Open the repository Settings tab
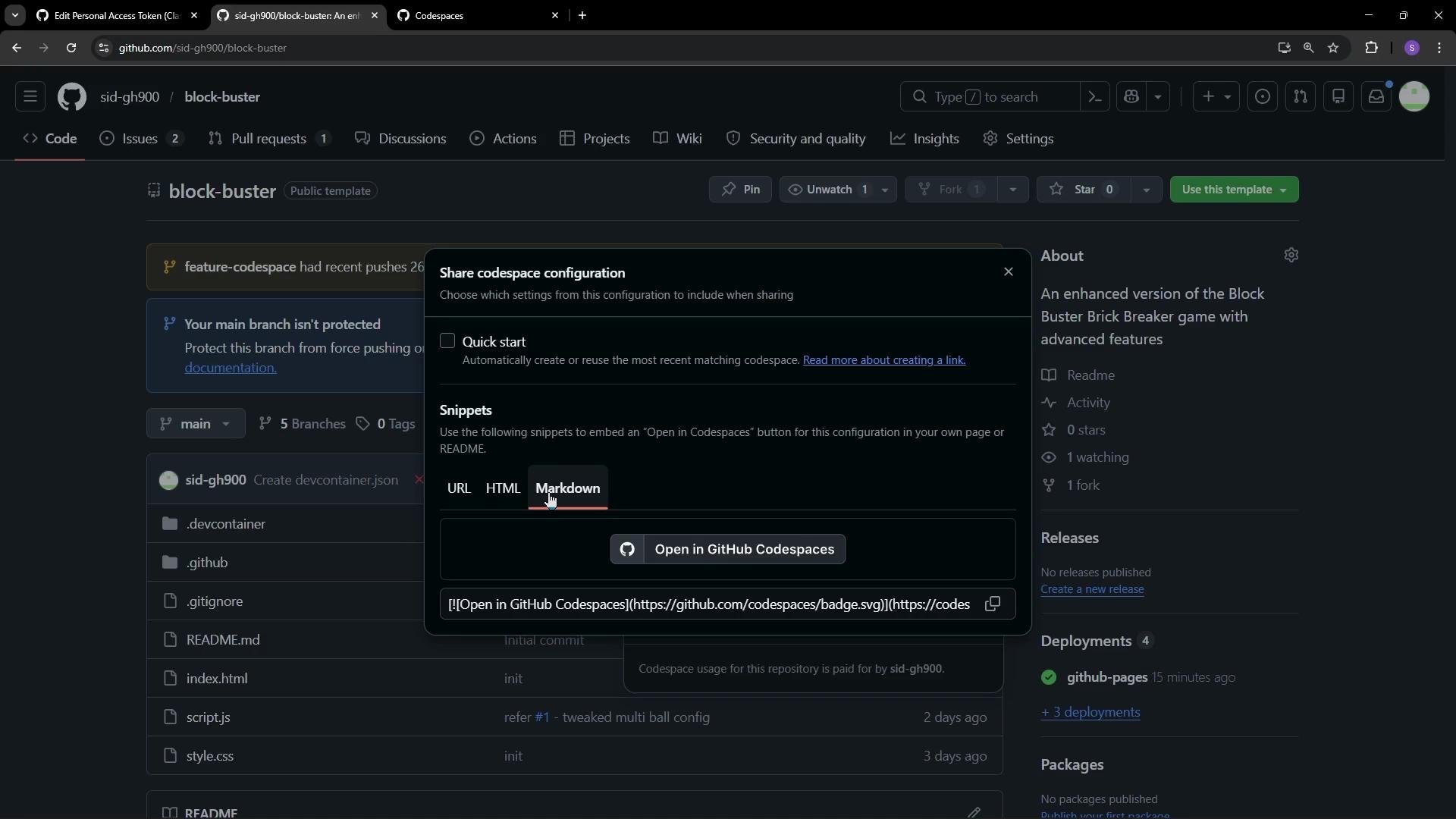 pyautogui.click(x=1018, y=139)
